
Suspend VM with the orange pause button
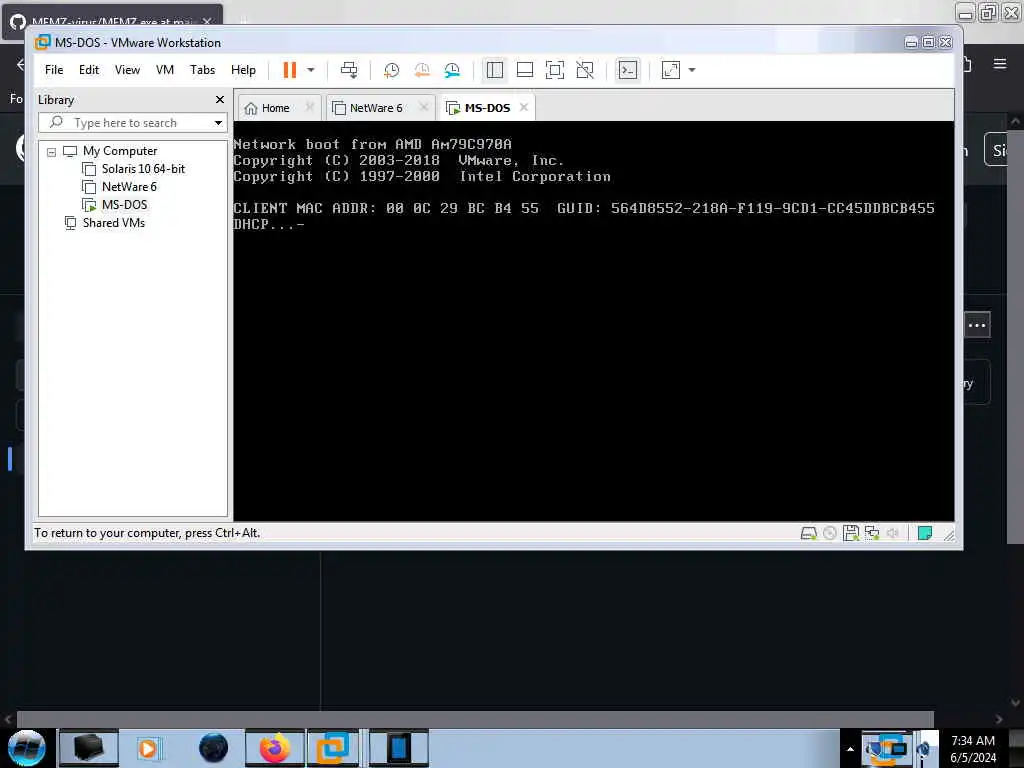(x=289, y=70)
